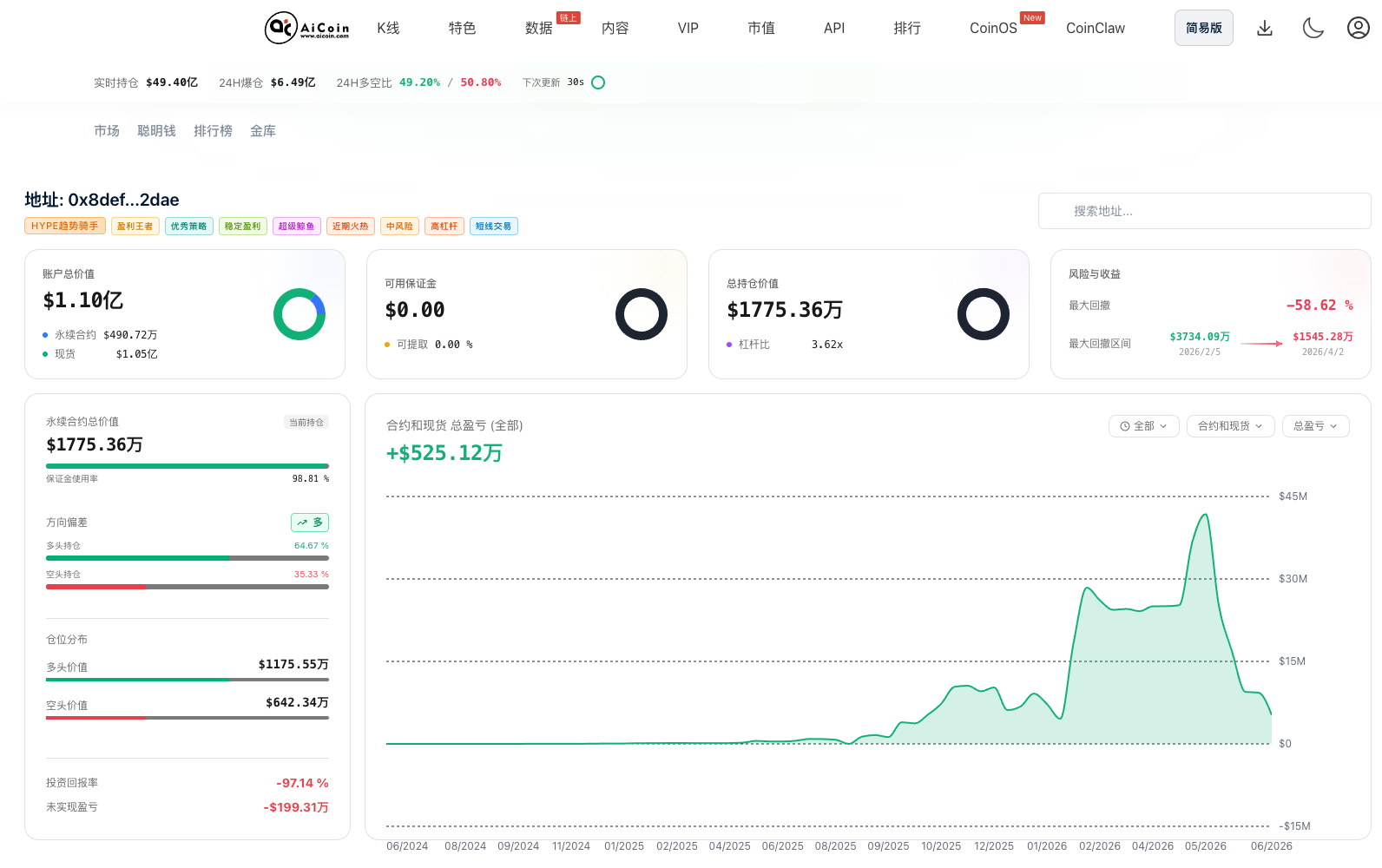Click the -97.14 % ROI value
Viewport: 1382px width, 868px height.
point(302,783)
